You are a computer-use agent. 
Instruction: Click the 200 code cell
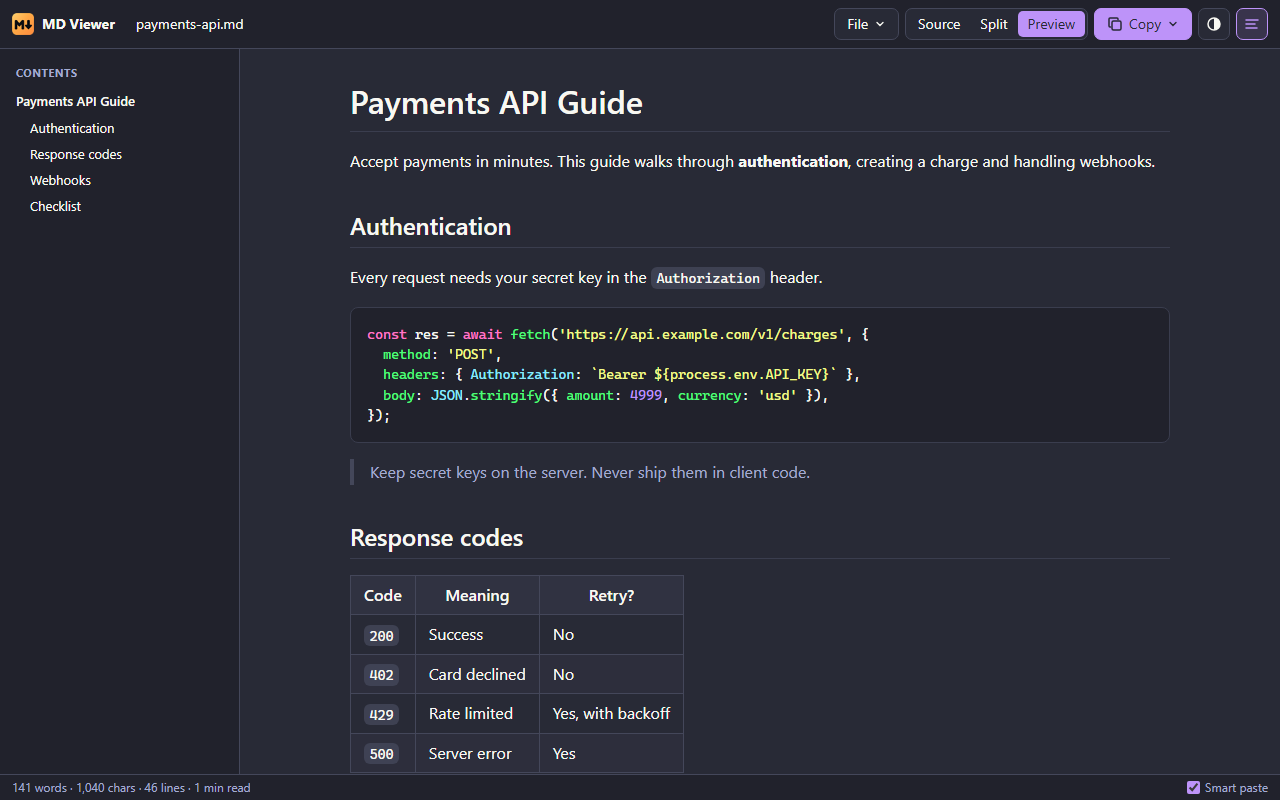382,635
